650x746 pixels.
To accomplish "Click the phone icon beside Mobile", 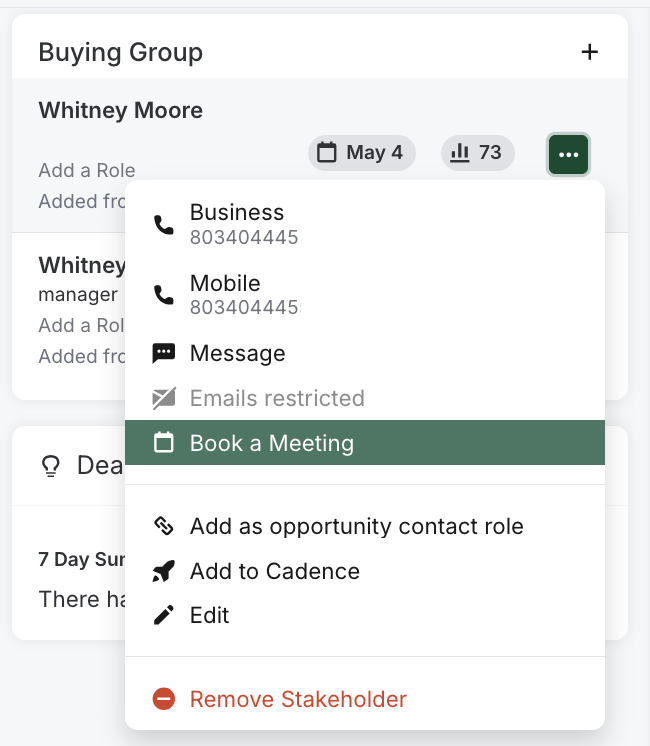I will pos(164,295).
